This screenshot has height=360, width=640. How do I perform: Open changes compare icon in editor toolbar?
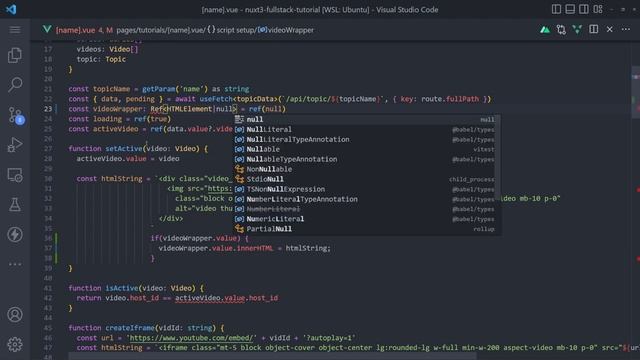point(561,29)
